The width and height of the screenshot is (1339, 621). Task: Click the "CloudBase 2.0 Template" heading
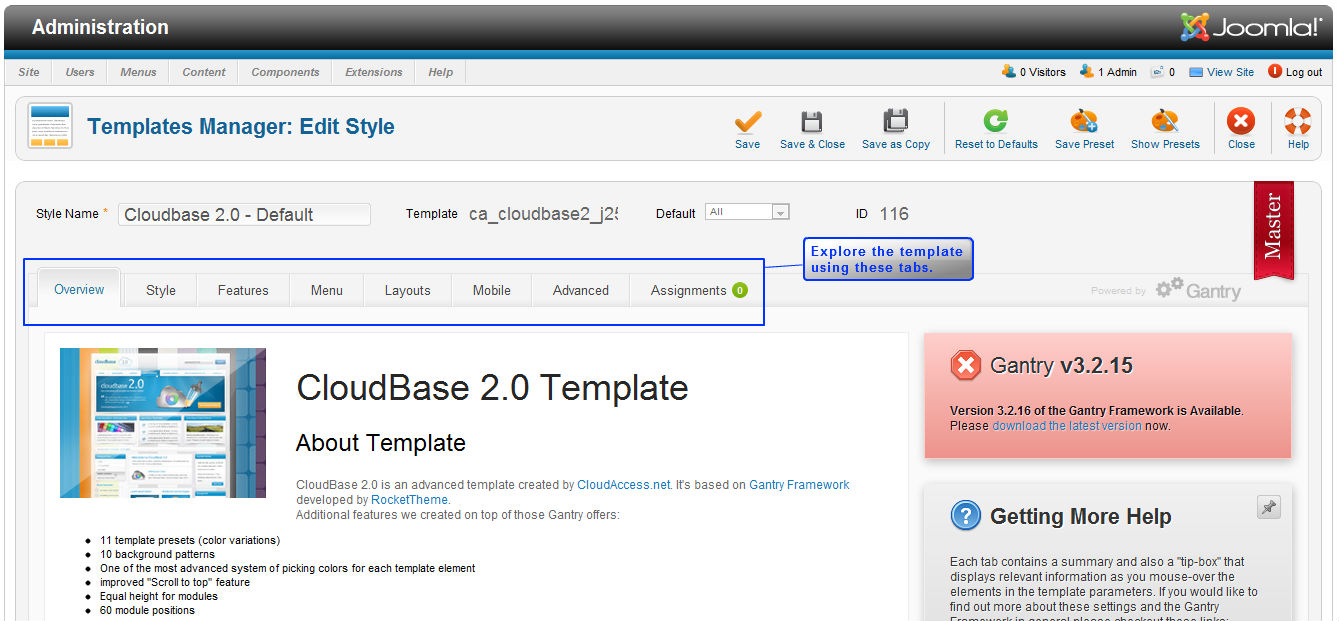click(x=492, y=387)
